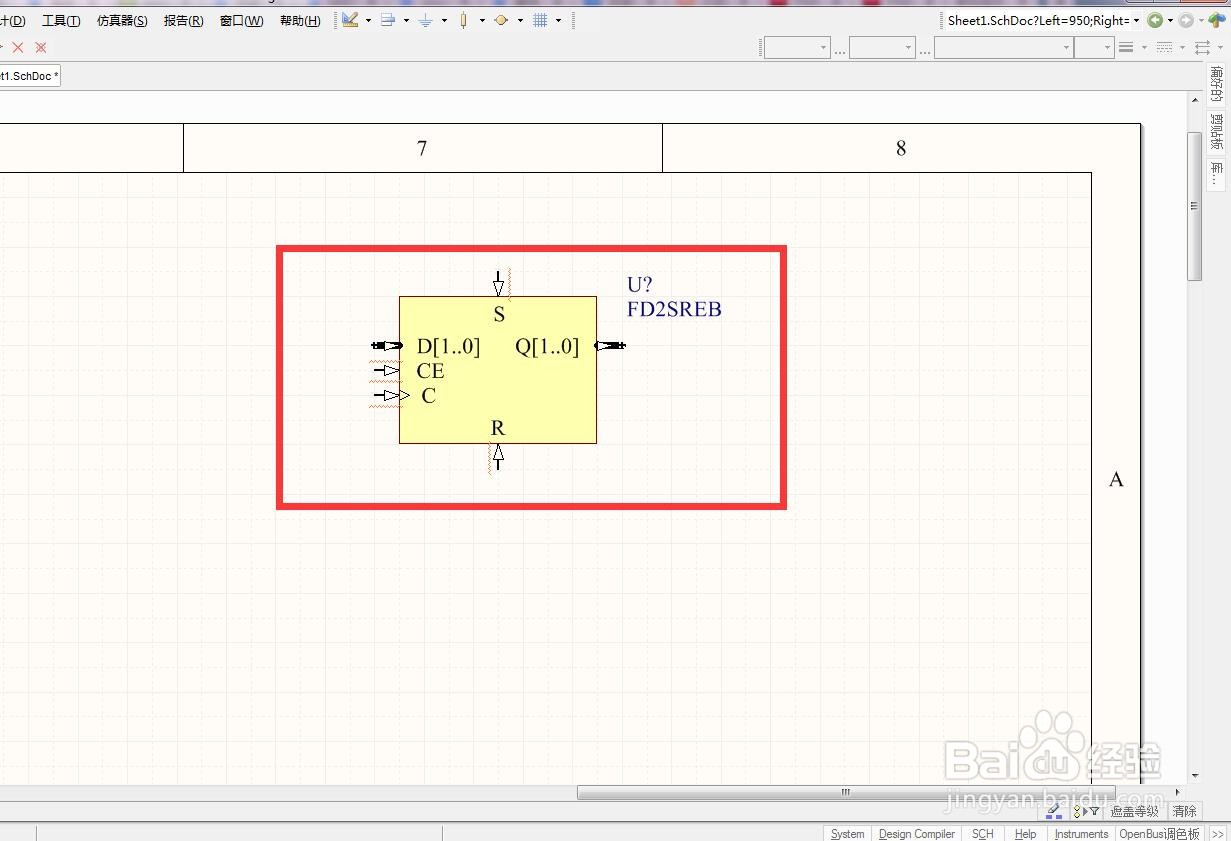
Task: Open the 报告(R) menu
Action: pyautogui.click(x=184, y=21)
